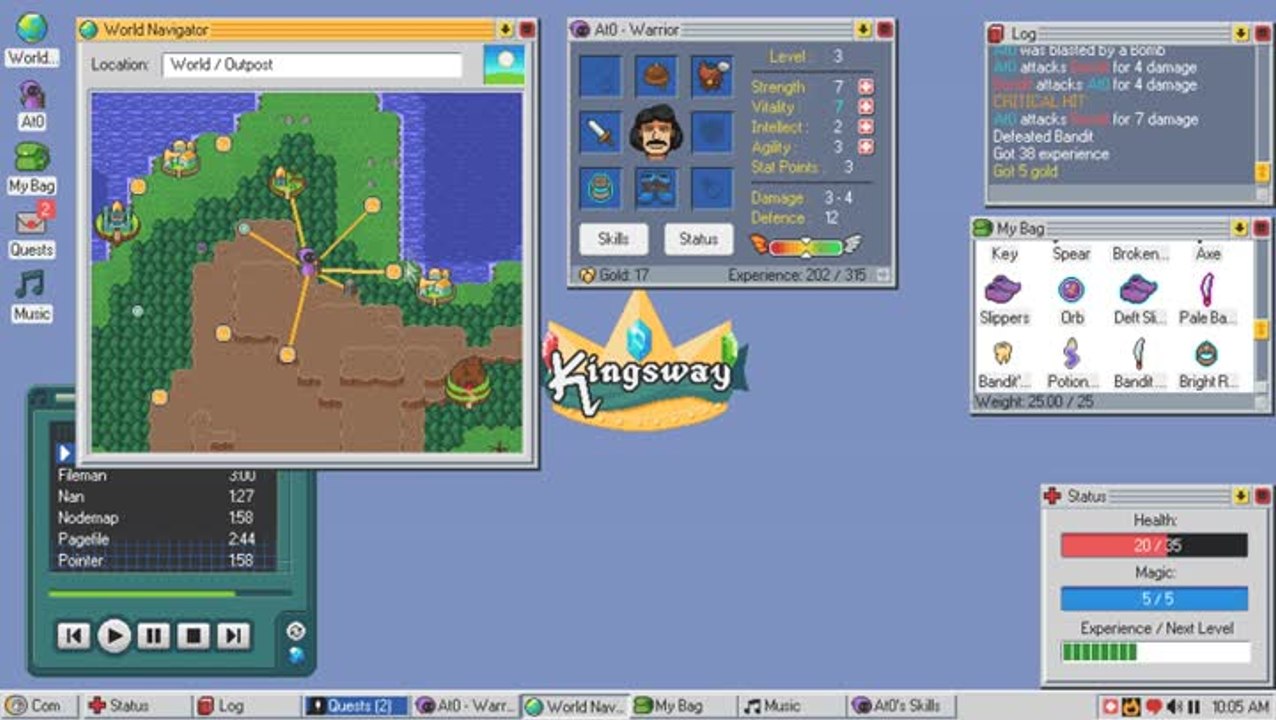The width and height of the screenshot is (1276, 720).
Task: Click the My Bag scrollbar handle
Action: pos(1262,329)
